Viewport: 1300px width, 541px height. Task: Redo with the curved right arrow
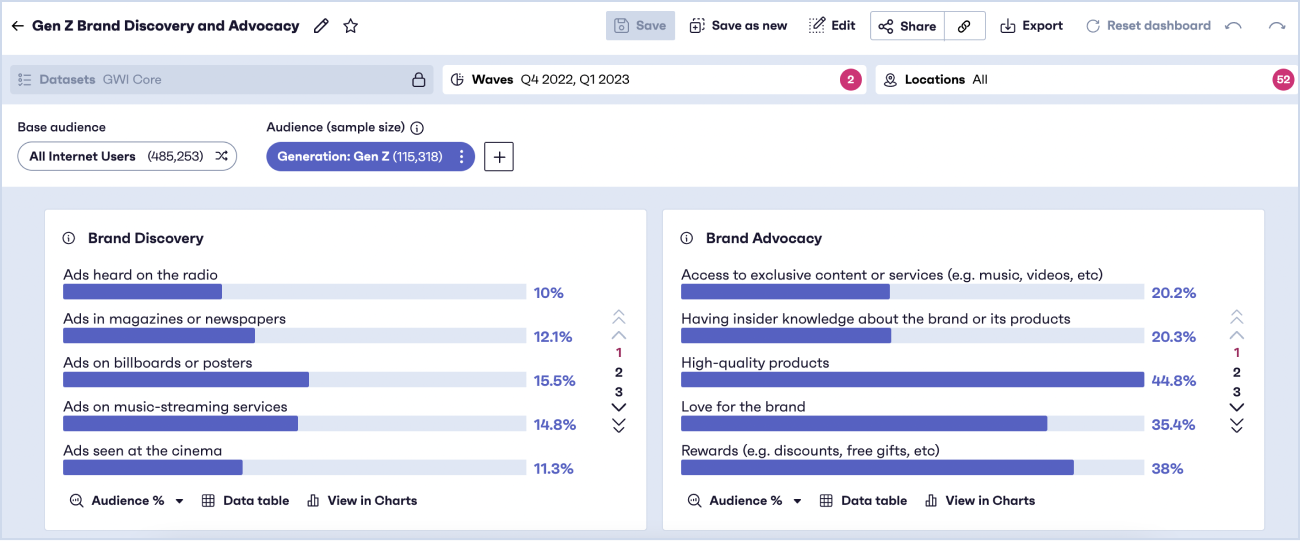pos(1277,26)
